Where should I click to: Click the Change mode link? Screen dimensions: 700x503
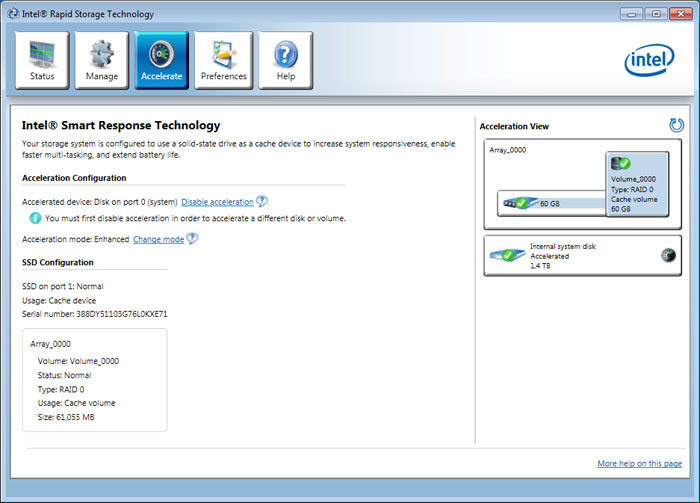click(x=158, y=239)
